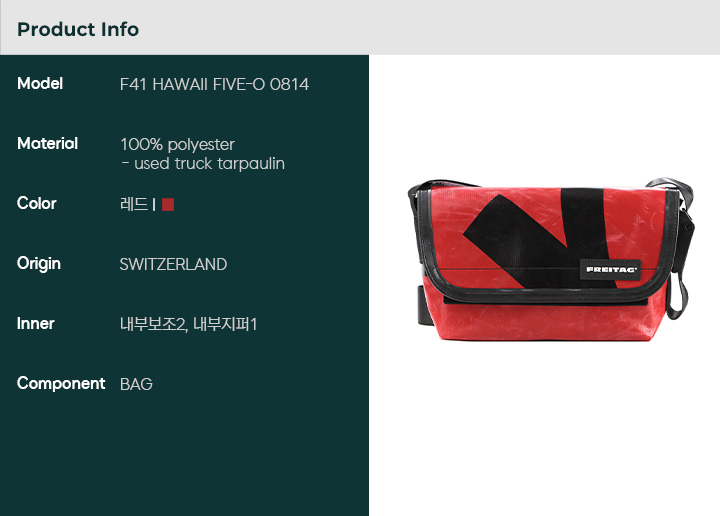Click the Model label
Viewport: 720px width, 516px height.
click(40, 84)
